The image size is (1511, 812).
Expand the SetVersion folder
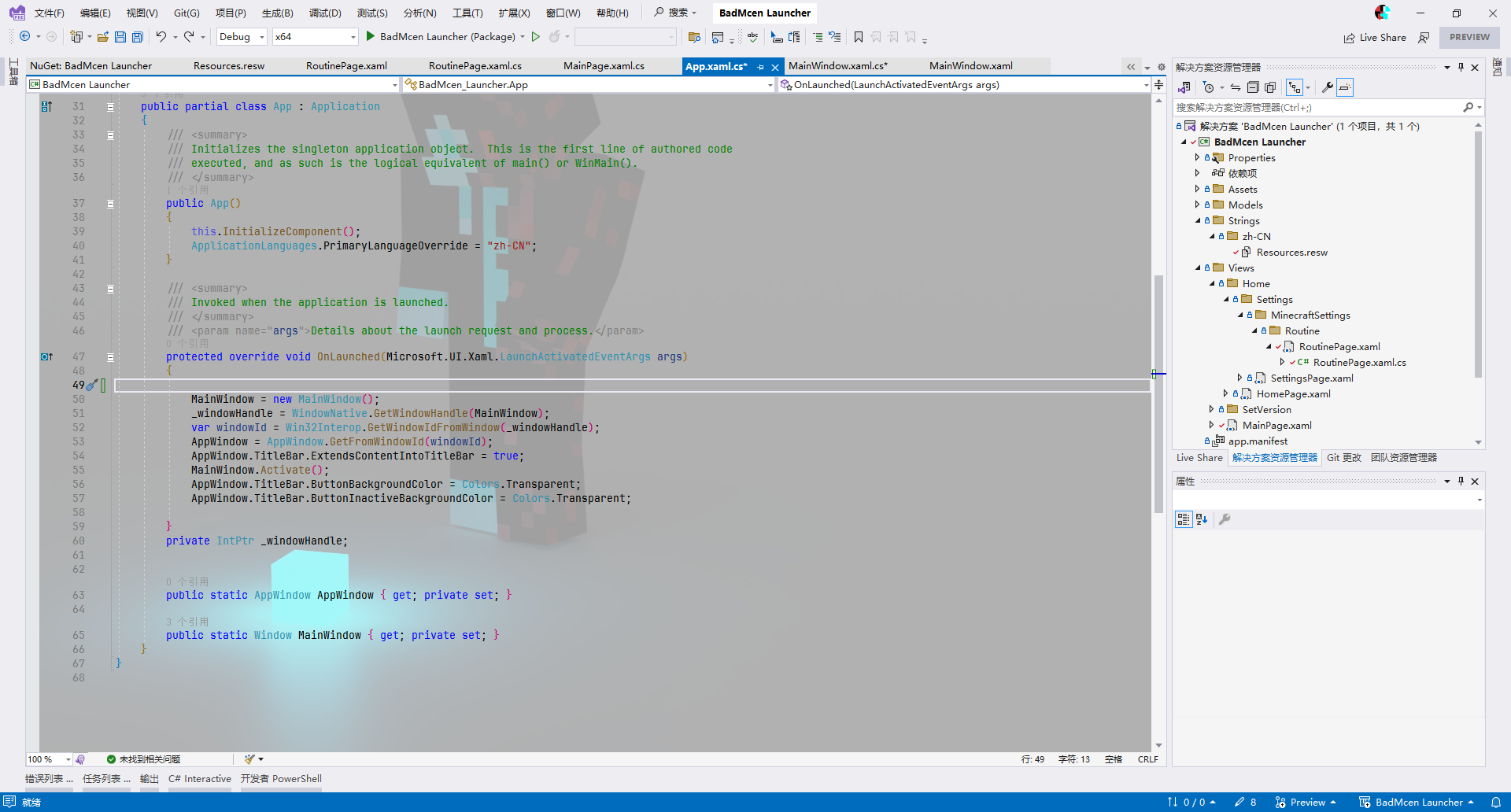click(x=1211, y=409)
